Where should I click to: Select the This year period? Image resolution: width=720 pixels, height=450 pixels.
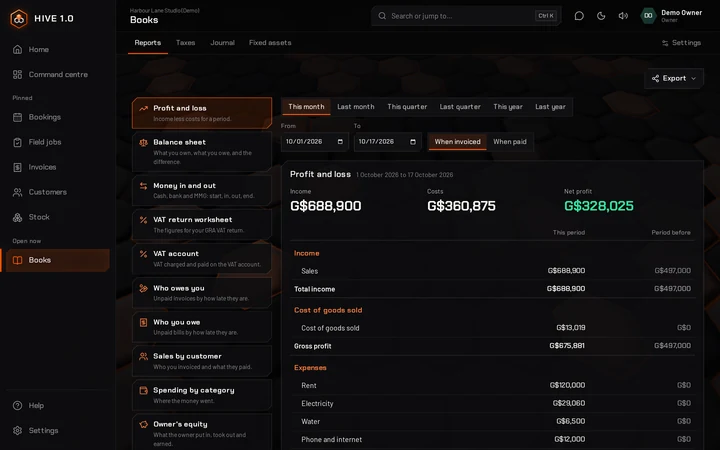(508, 107)
